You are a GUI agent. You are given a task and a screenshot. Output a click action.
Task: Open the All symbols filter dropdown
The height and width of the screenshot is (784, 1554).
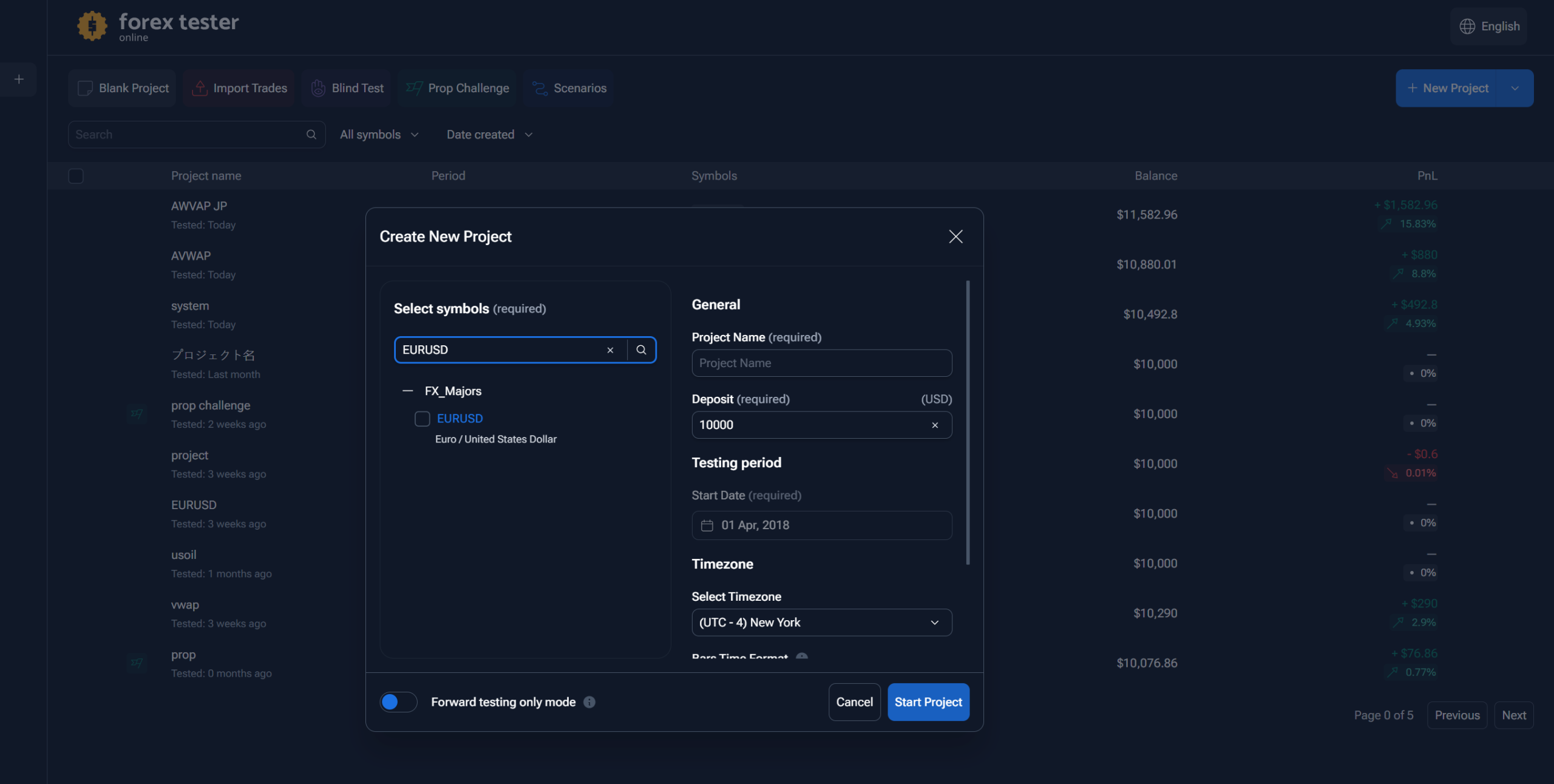point(379,135)
